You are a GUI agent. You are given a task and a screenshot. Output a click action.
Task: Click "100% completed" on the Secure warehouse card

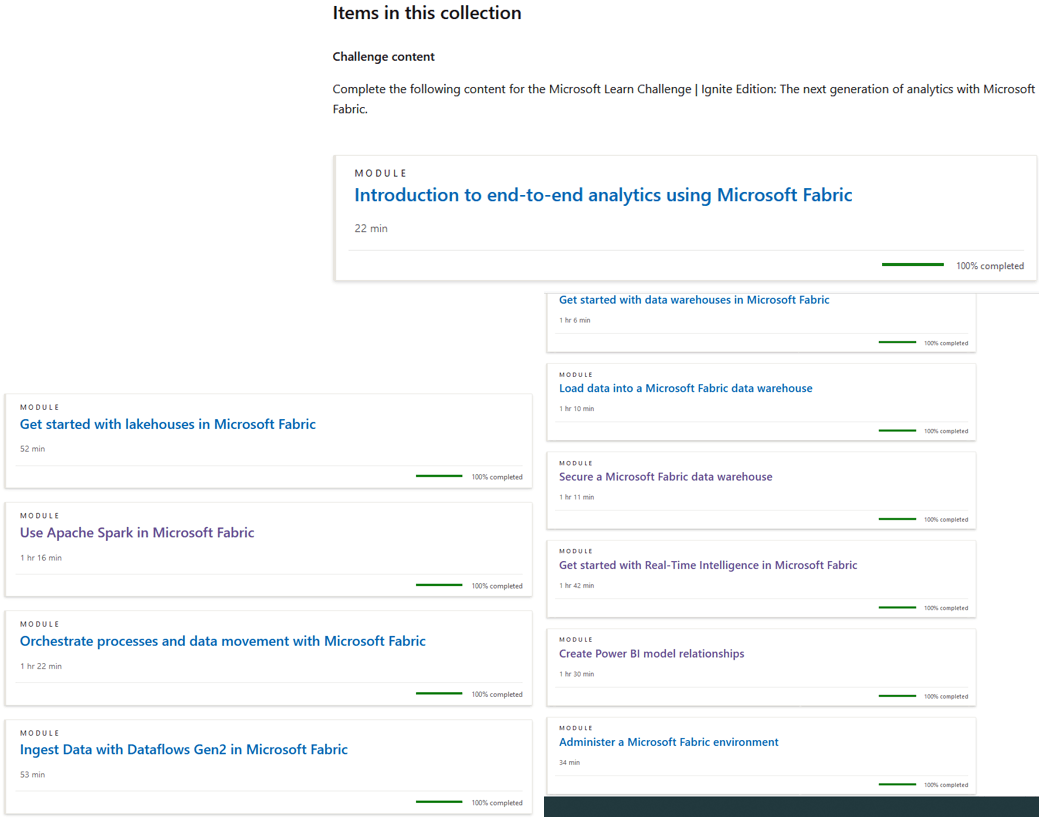946,520
